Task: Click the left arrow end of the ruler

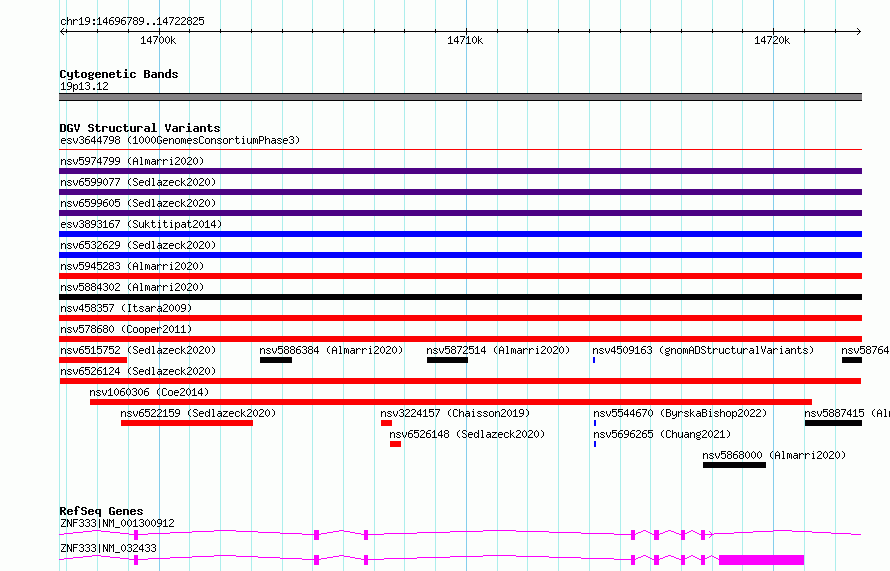Action: pyautogui.click(x=62, y=31)
